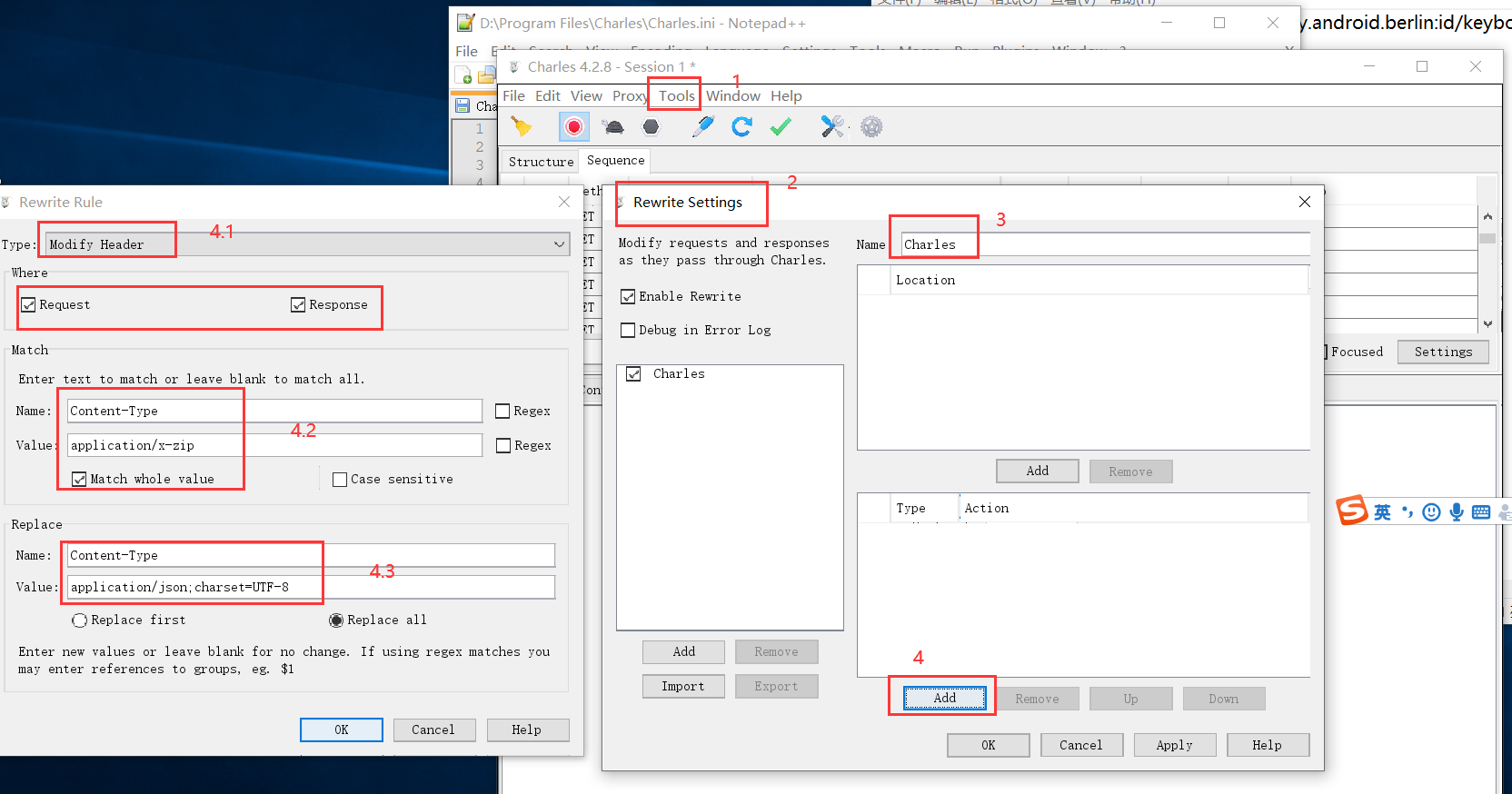Image resolution: width=1512 pixels, height=794 pixels.
Task: Click the Down button for rules
Action: pyautogui.click(x=1223, y=699)
